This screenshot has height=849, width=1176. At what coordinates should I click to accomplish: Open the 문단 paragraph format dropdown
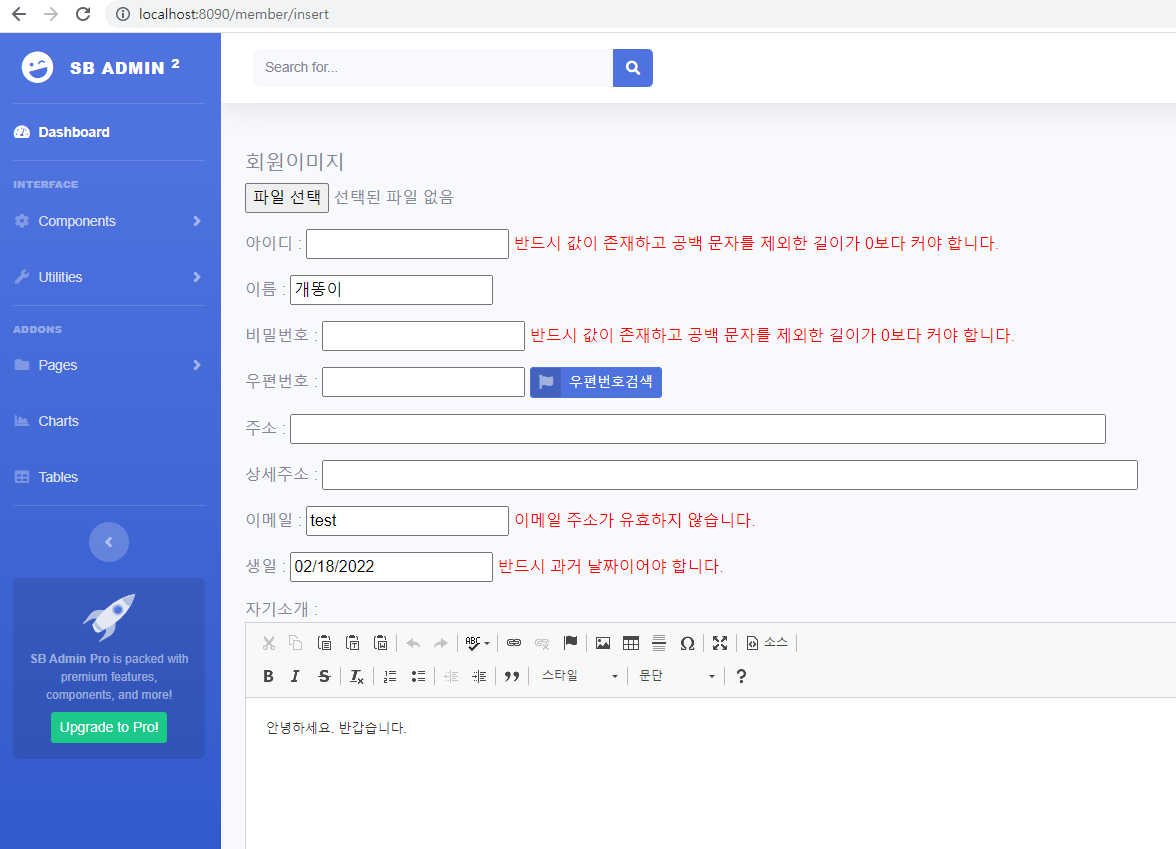coord(676,676)
